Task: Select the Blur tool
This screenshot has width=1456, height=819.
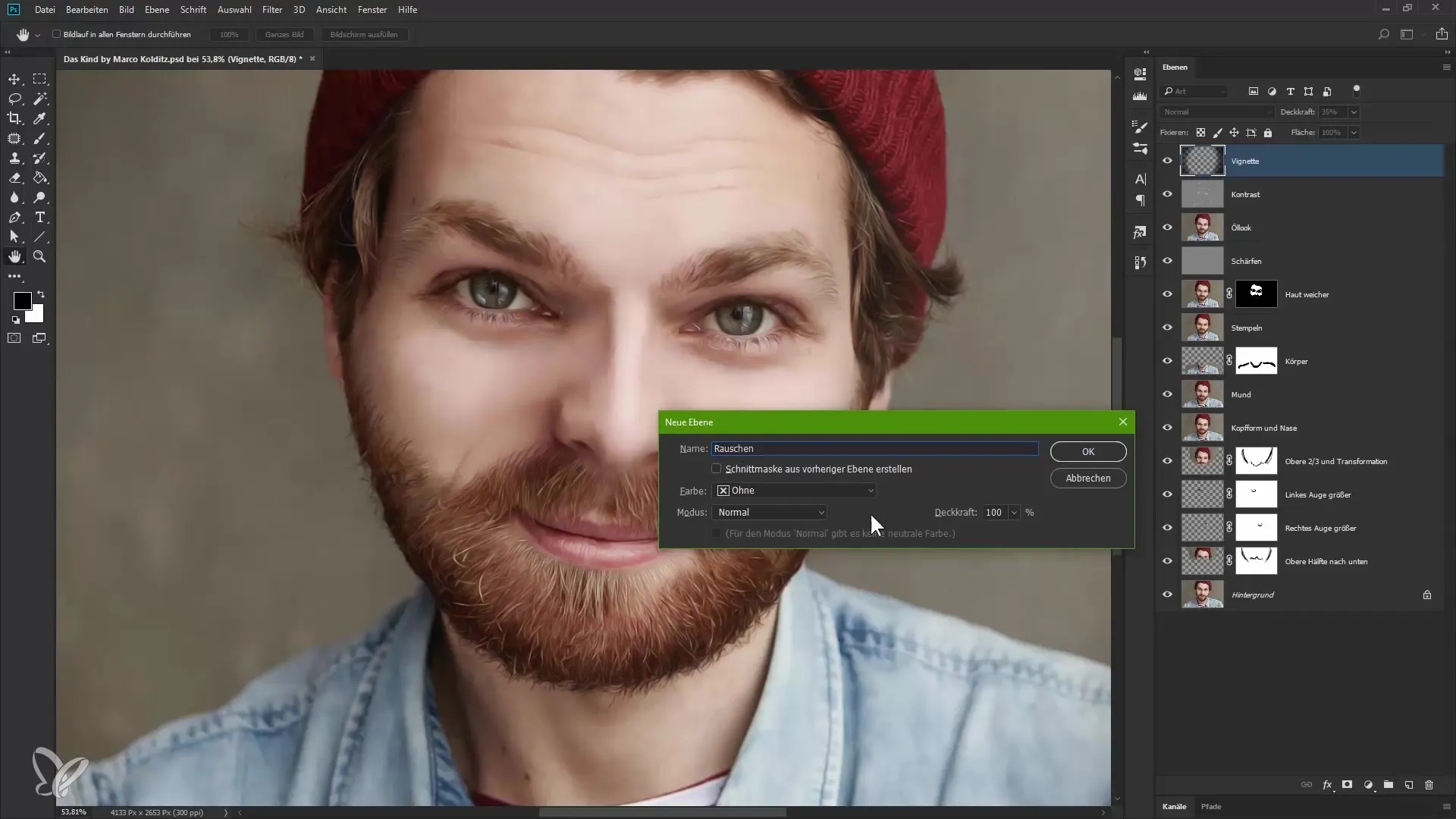Action: (x=14, y=198)
